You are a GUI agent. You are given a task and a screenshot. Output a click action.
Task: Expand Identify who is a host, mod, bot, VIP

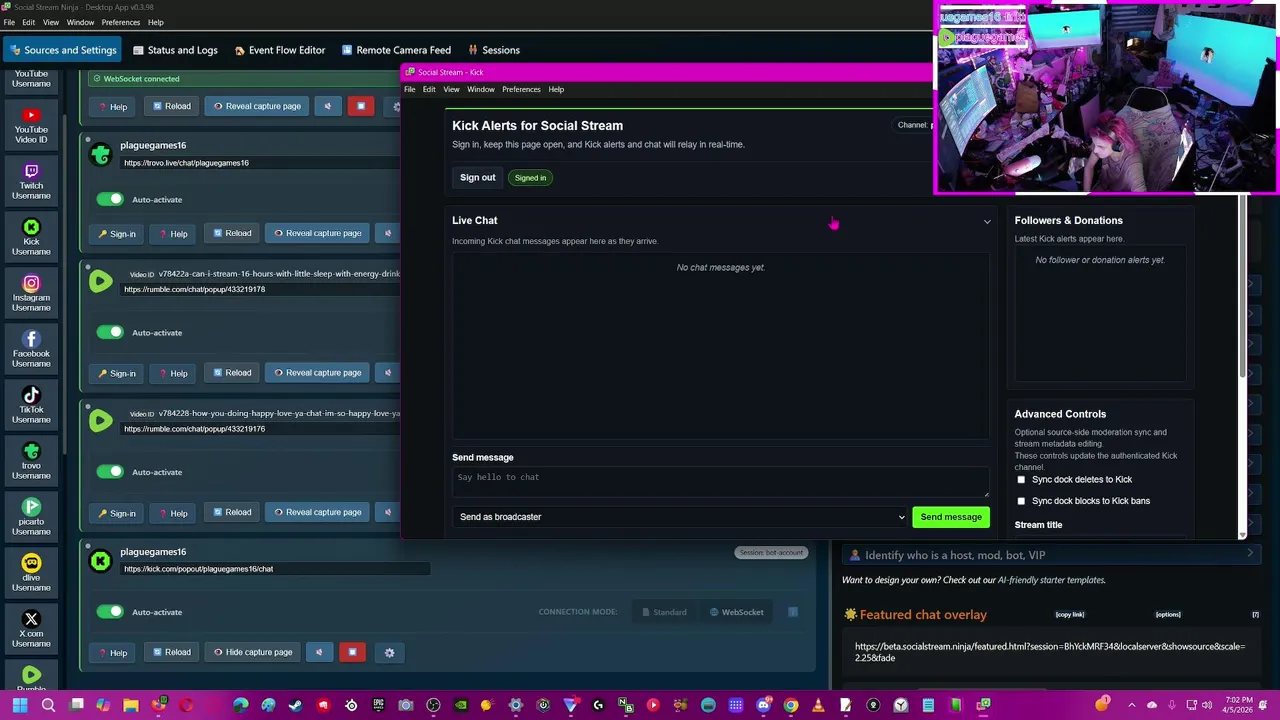pyautogui.click(x=1049, y=555)
